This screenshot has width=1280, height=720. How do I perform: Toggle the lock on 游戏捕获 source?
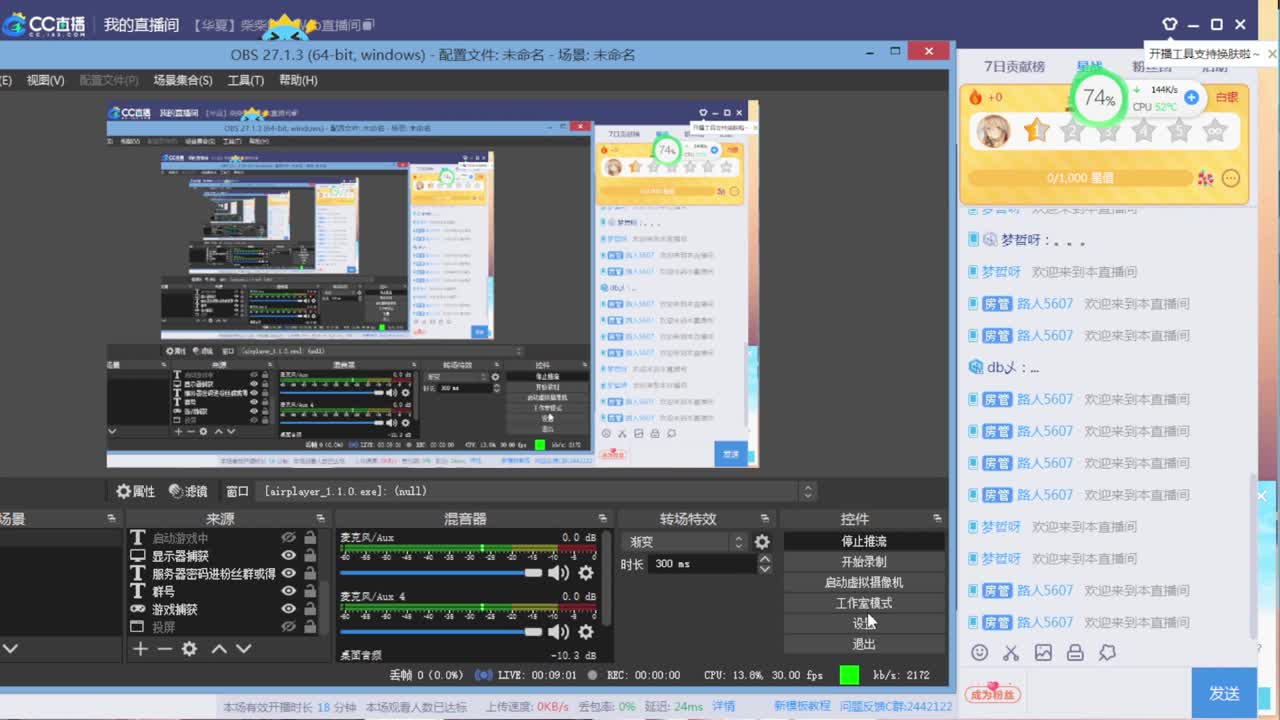click(x=310, y=608)
